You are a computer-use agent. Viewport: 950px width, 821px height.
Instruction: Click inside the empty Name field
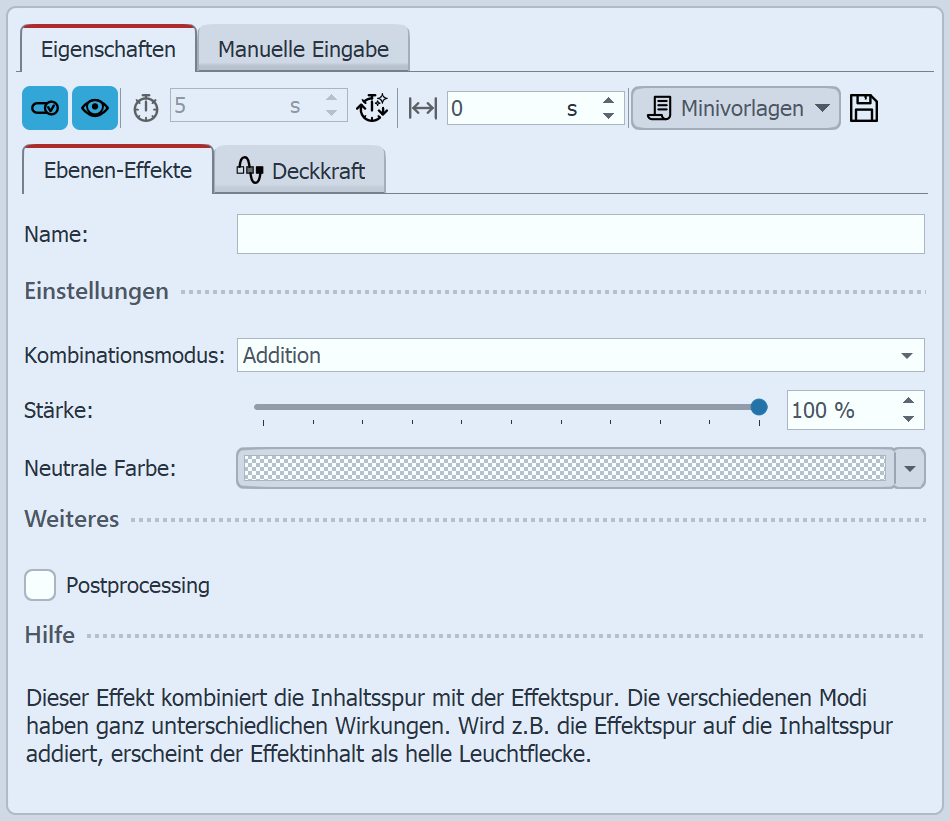click(580, 234)
